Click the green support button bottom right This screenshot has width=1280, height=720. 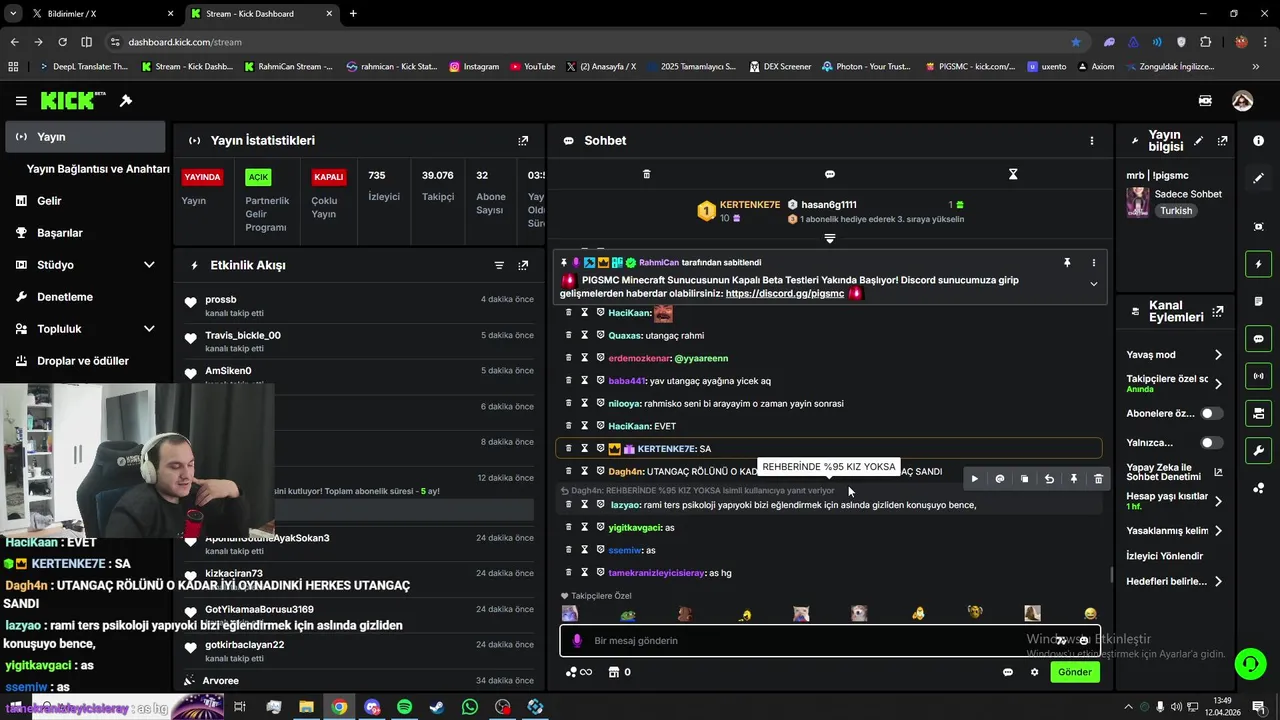pos(1249,662)
